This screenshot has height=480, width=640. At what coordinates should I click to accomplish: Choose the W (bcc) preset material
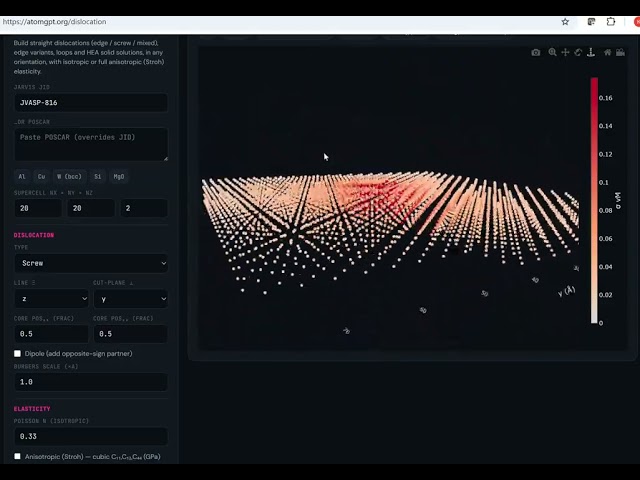pos(69,176)
